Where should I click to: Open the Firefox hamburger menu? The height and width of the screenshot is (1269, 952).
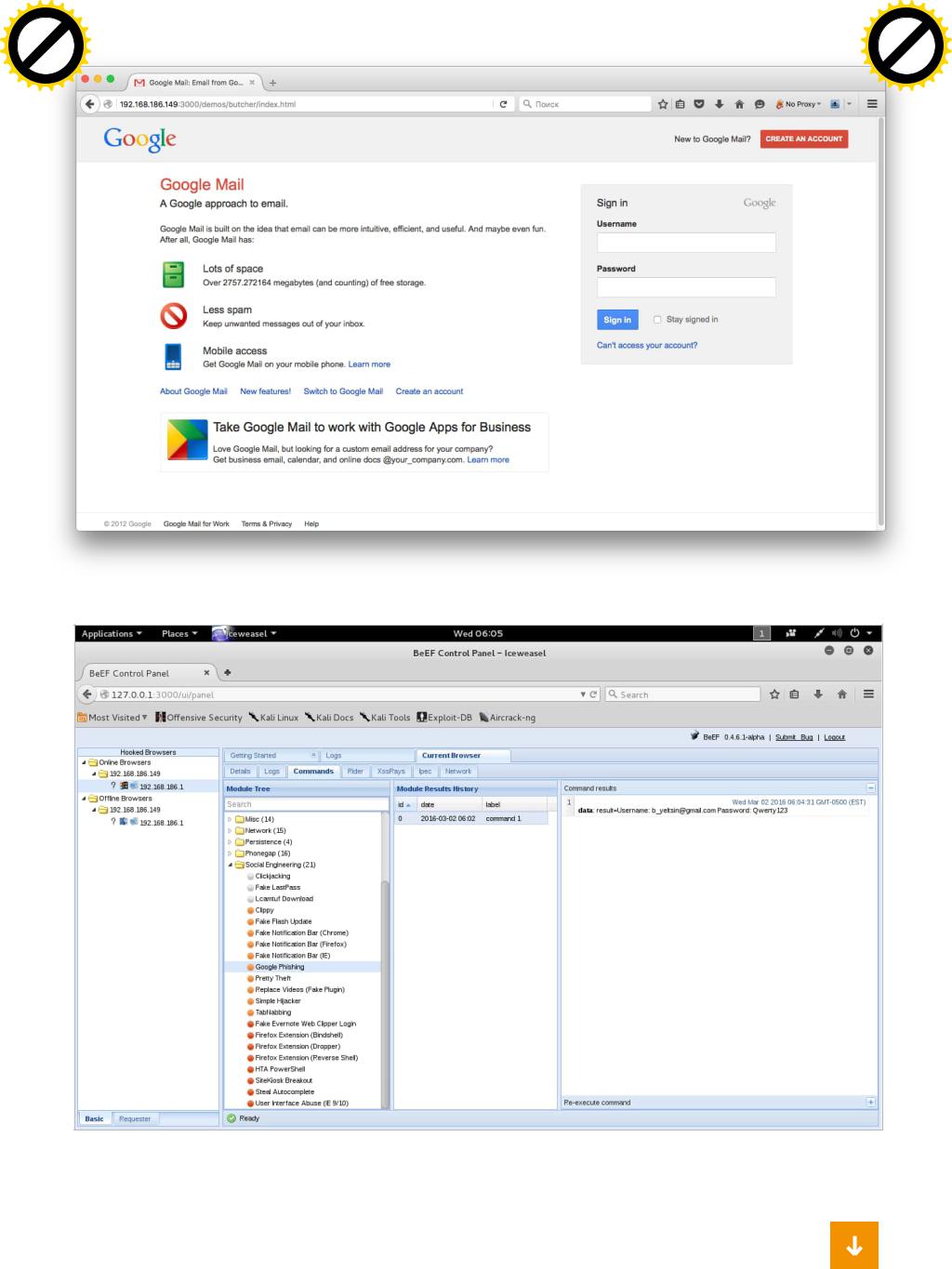pyautogui.click(x=872, y=104)
